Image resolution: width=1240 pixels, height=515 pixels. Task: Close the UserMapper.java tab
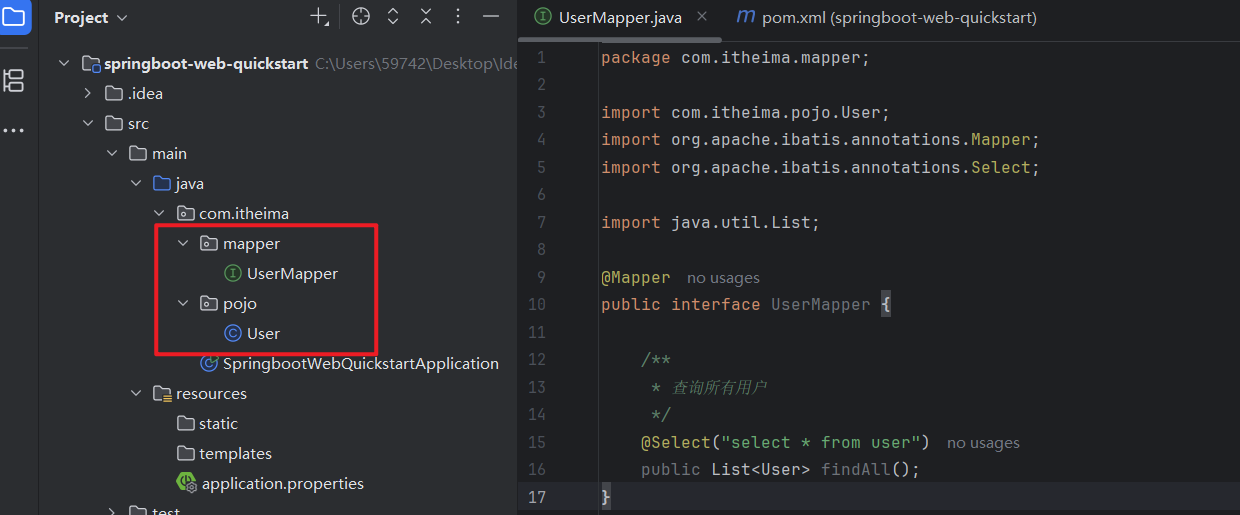pyautogui.click(x=701, y=17)
